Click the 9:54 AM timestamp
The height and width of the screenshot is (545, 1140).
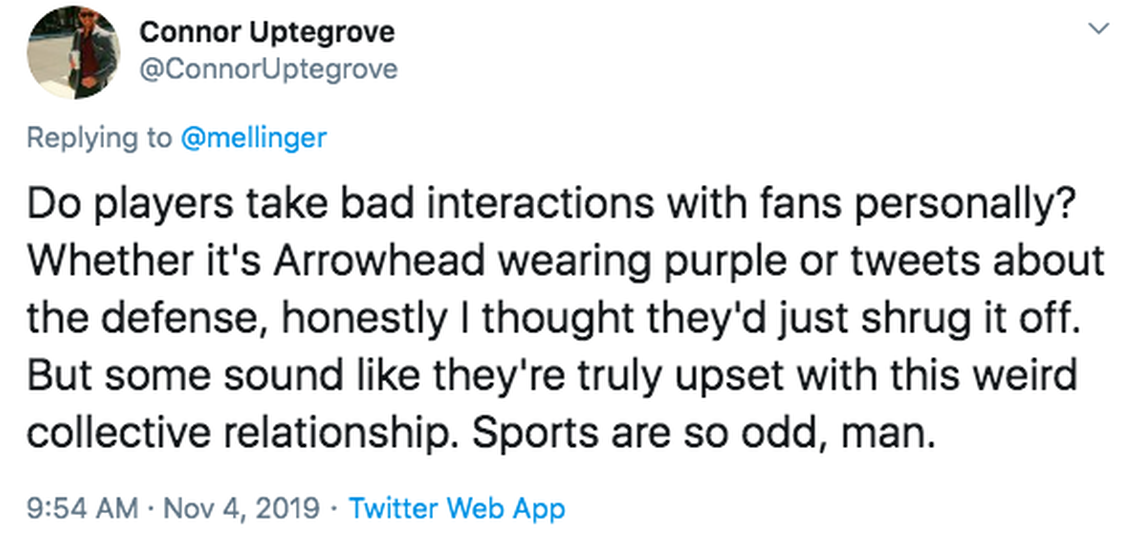click(x=82, y=508)
